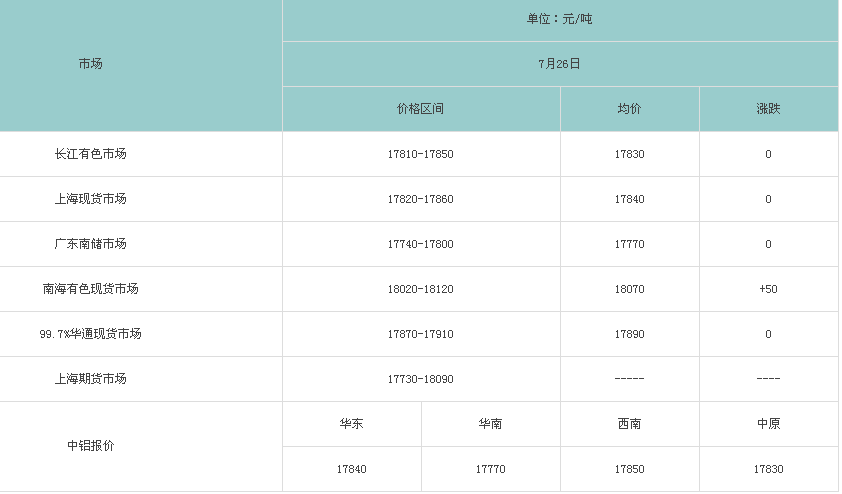Click the 上海期货市场 row label
The width and height of the screenshot is (842, 494).
pos(90,379)
